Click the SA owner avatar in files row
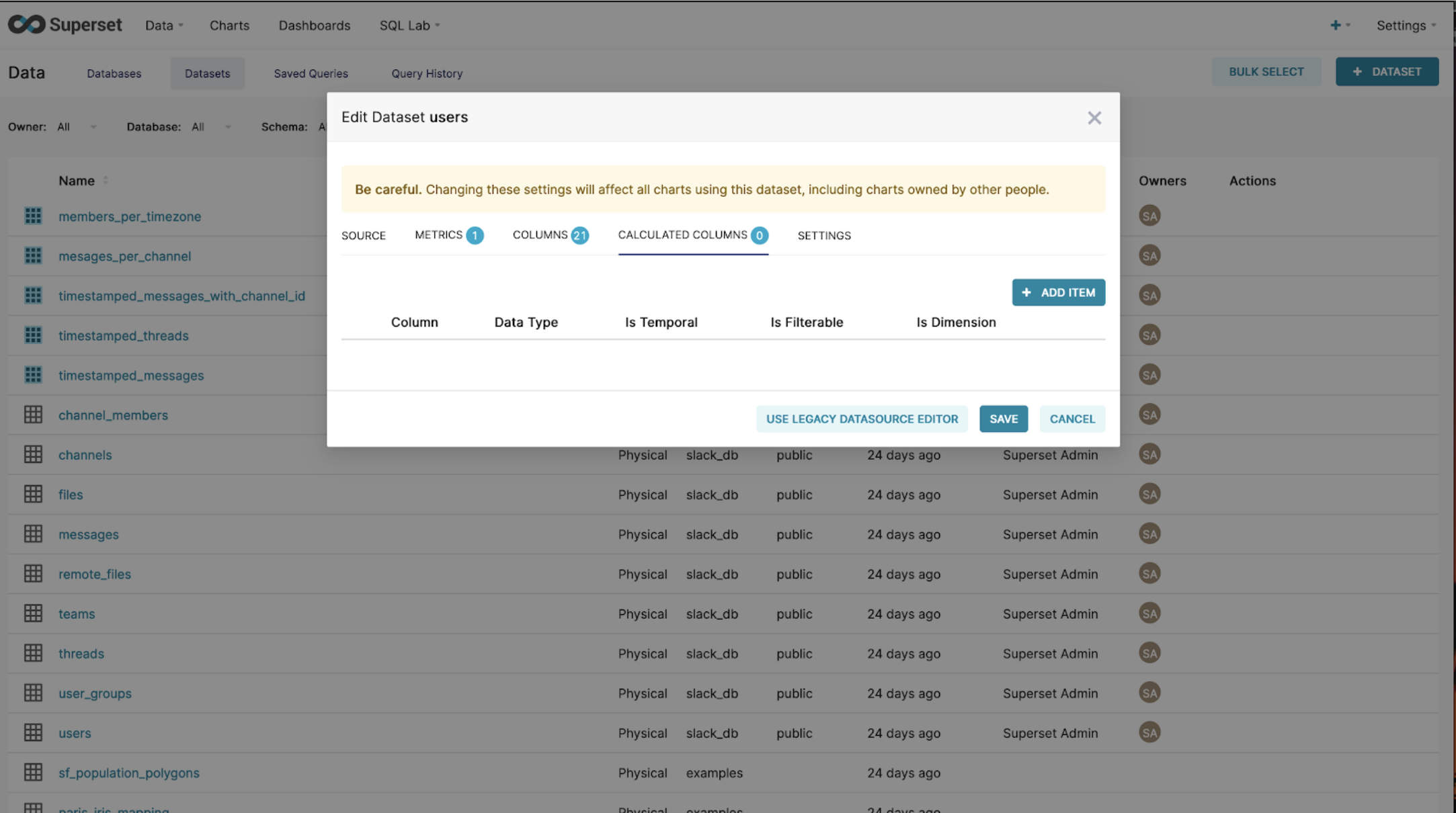This screenshot has height=813, width=1456. point(1149,495)
